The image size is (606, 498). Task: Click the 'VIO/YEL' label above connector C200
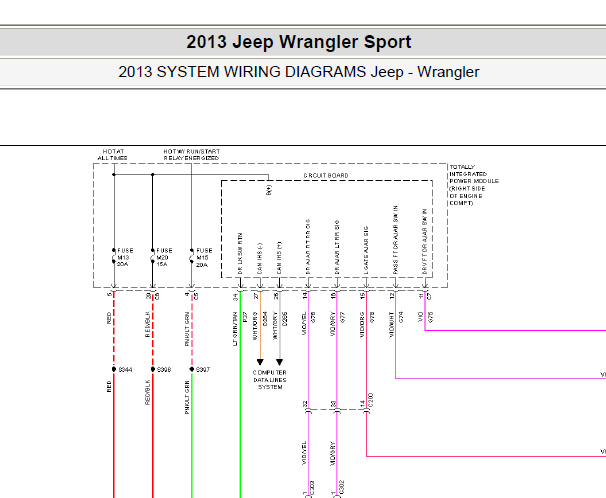click(304, 323)
